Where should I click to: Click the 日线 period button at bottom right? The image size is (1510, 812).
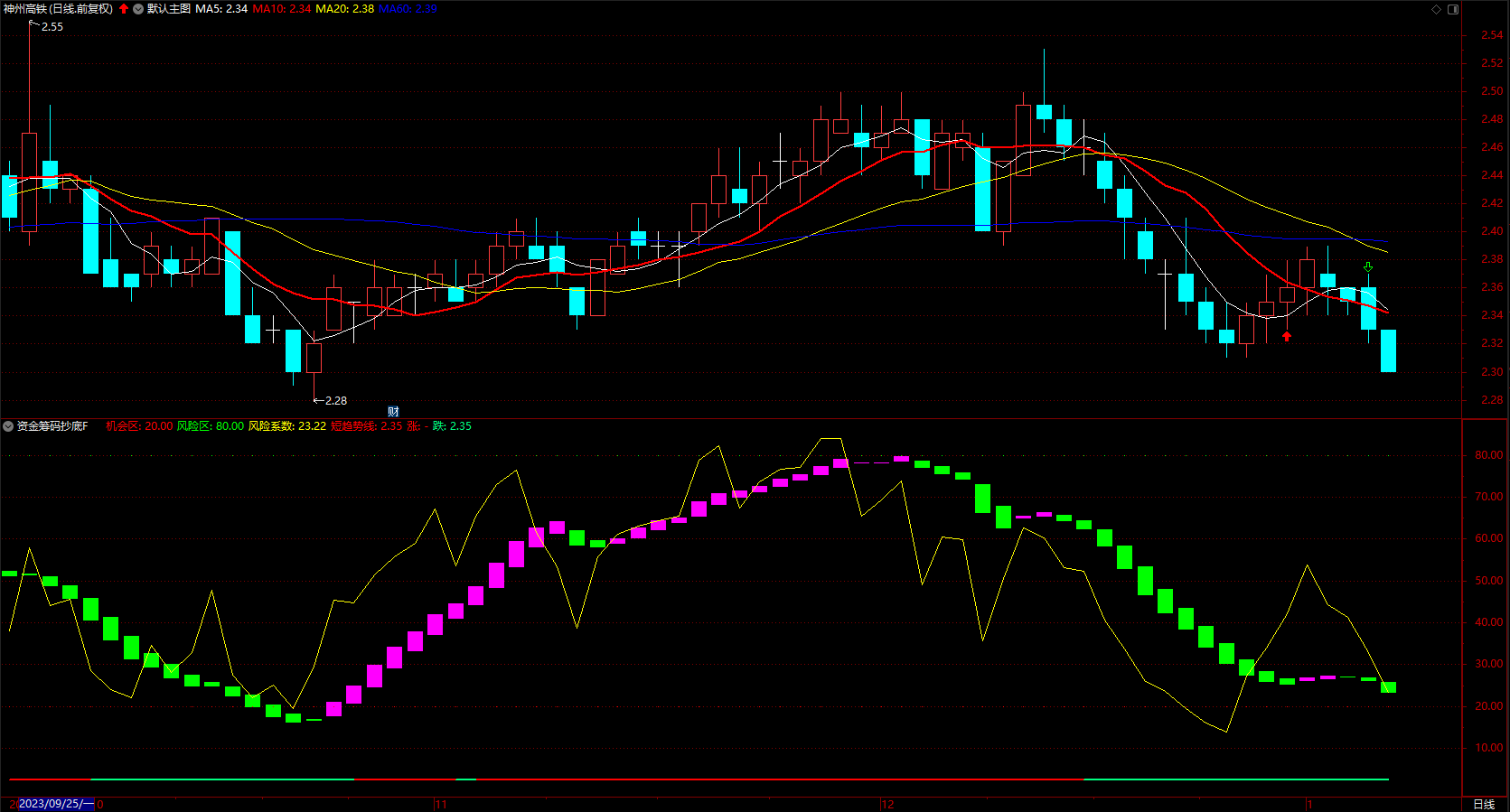coord(1484,804)
